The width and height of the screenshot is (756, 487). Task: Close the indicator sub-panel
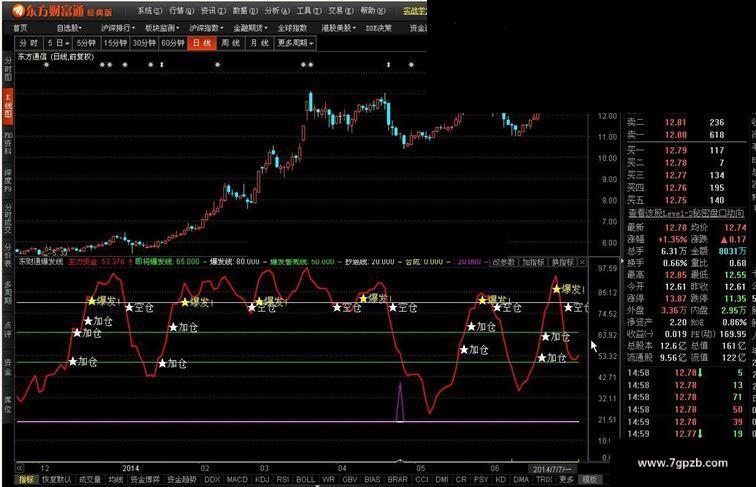click(x=582, y=262)
